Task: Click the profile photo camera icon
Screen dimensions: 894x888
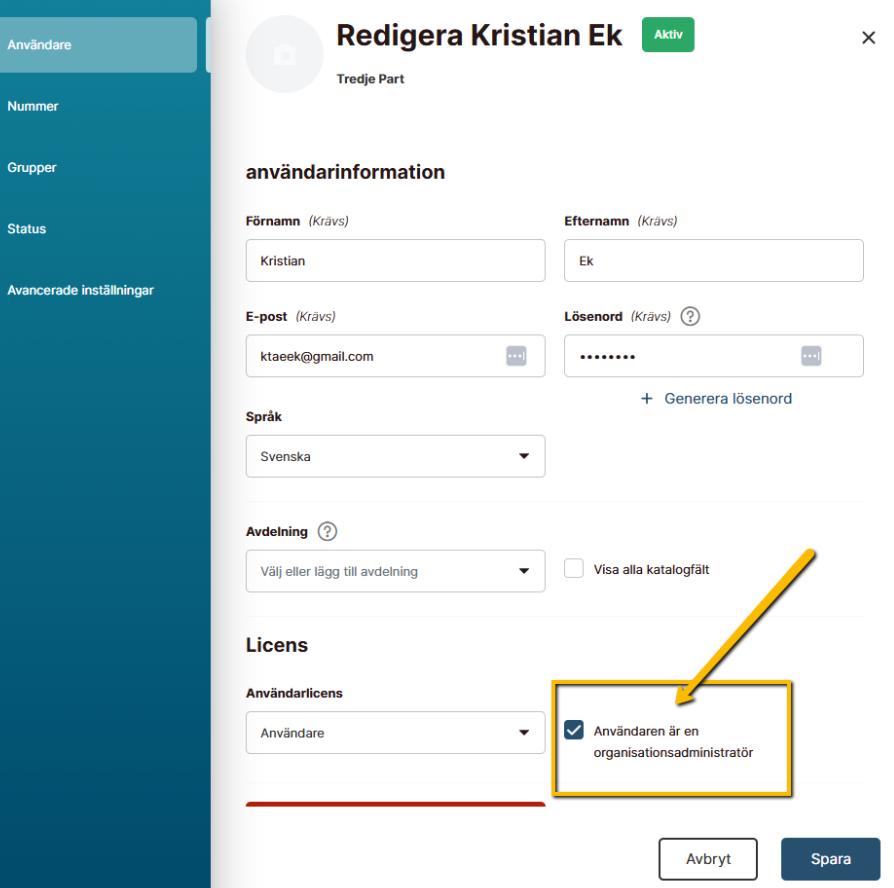Action: 285,55
